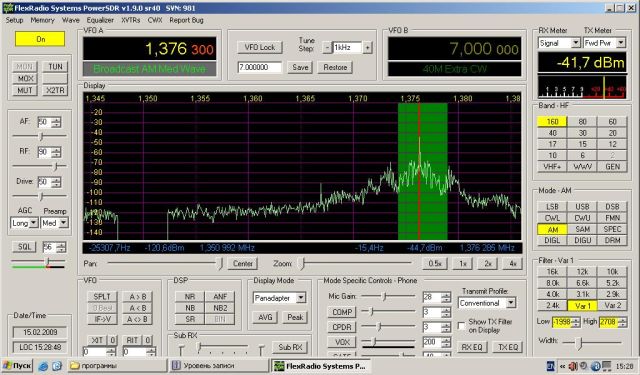Toggle the MOX transmit button
This screenshot has width=640, height=375.
(25, 78)
